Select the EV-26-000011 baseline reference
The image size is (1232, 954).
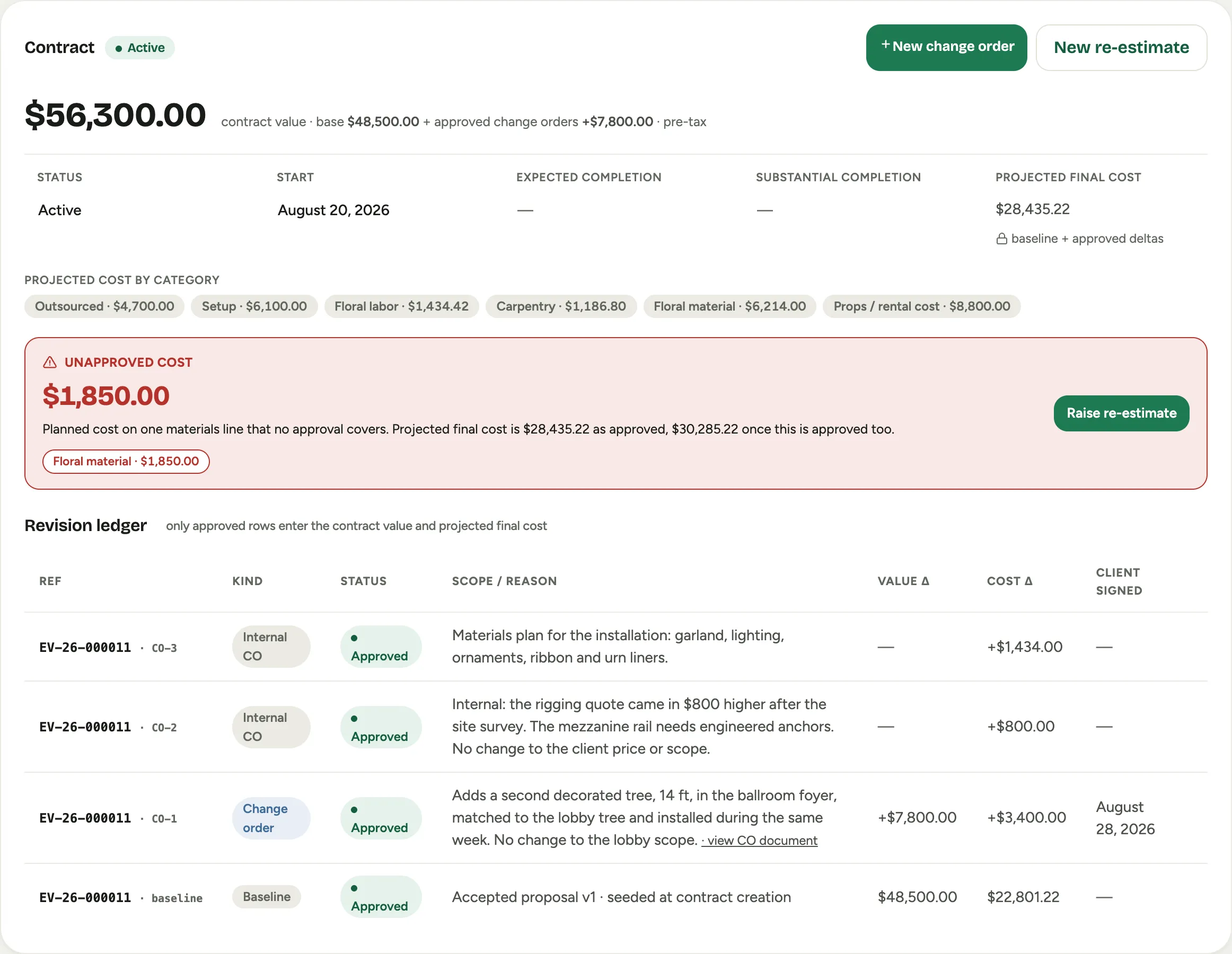121,898
